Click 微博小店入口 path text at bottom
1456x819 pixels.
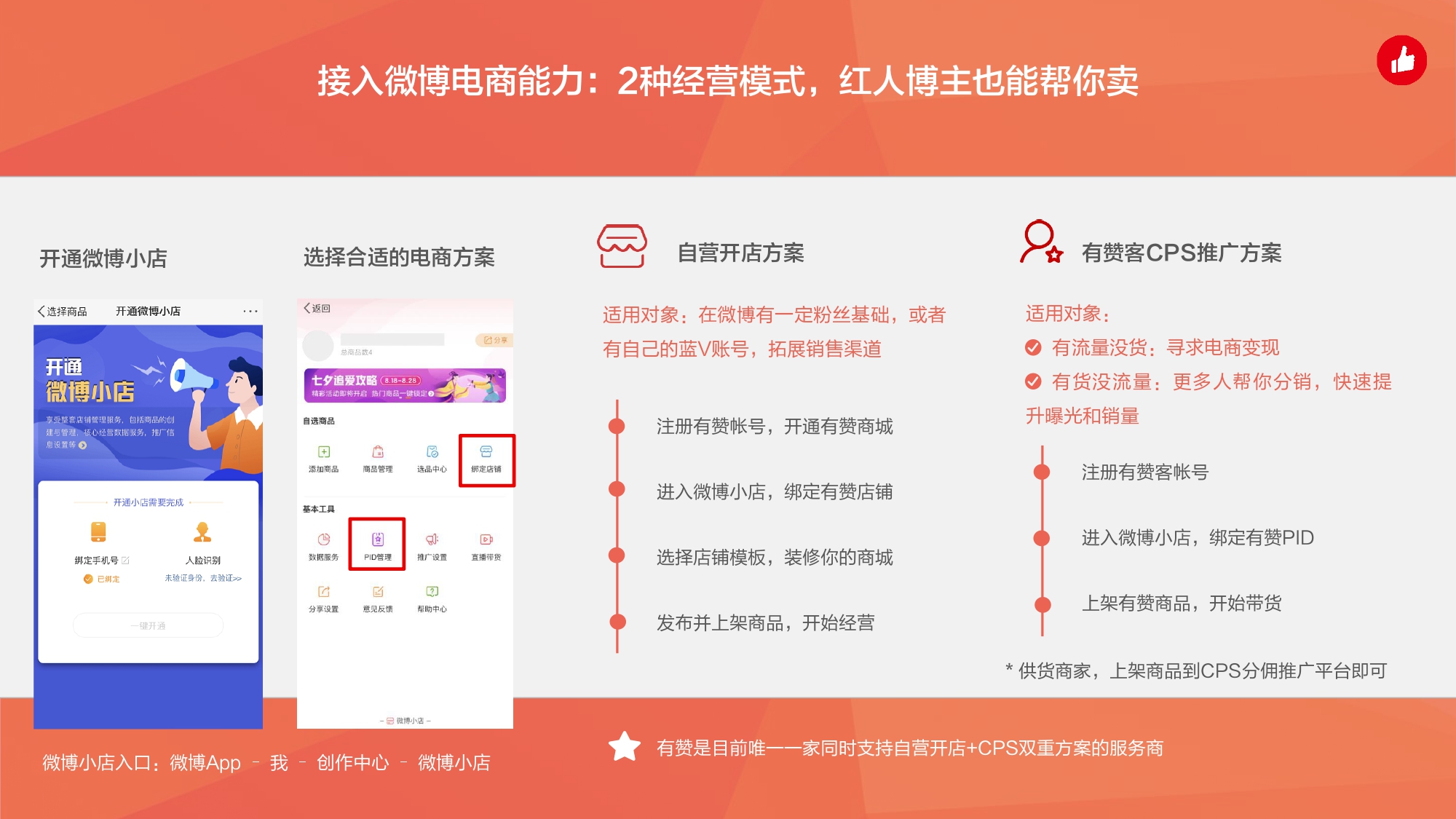pyautogui.click(x=266, y=763)
